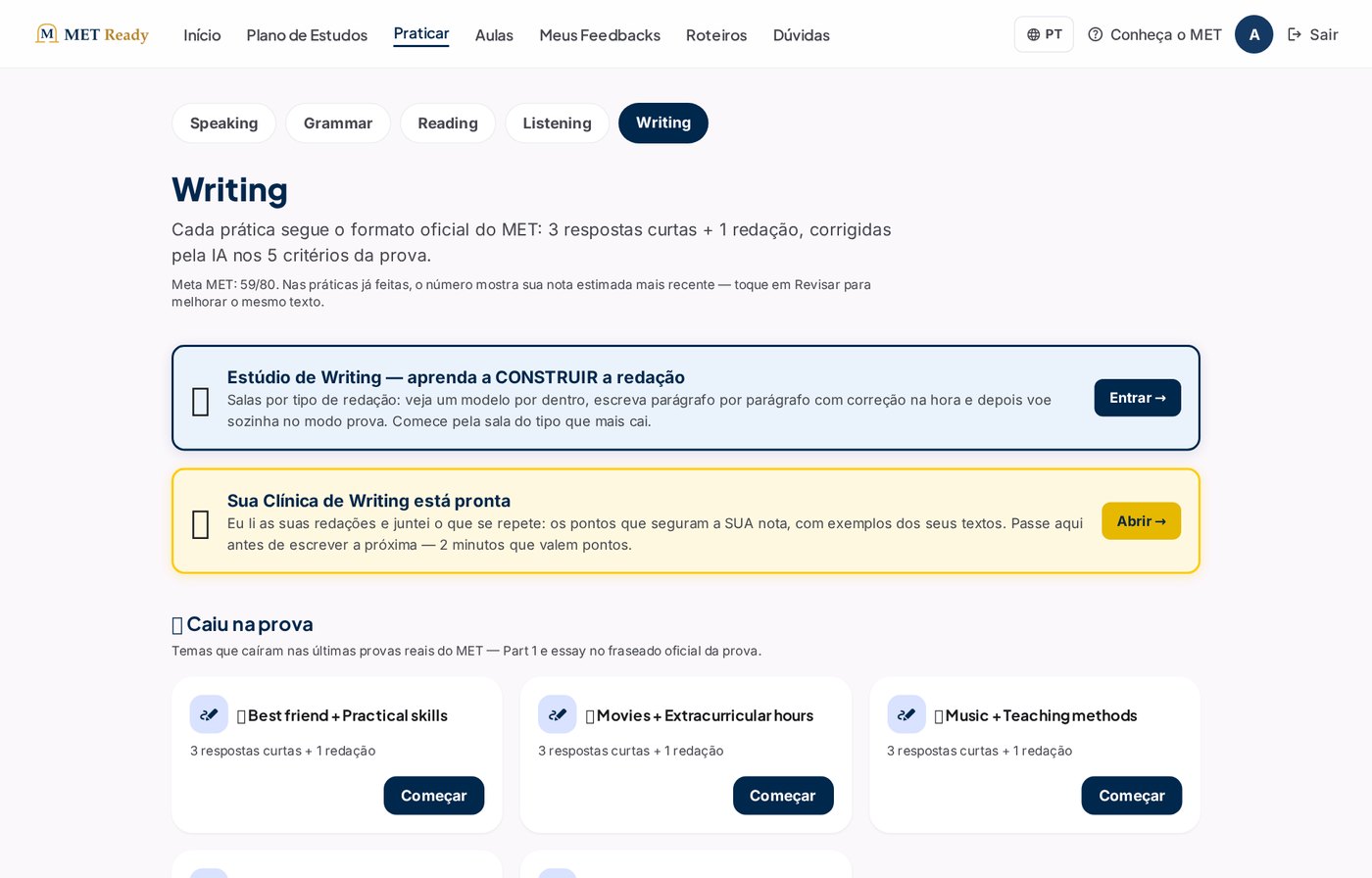This screenshot has height=878, width=1372.
Task: Open the PT language selector
Action: point(1044,34)
